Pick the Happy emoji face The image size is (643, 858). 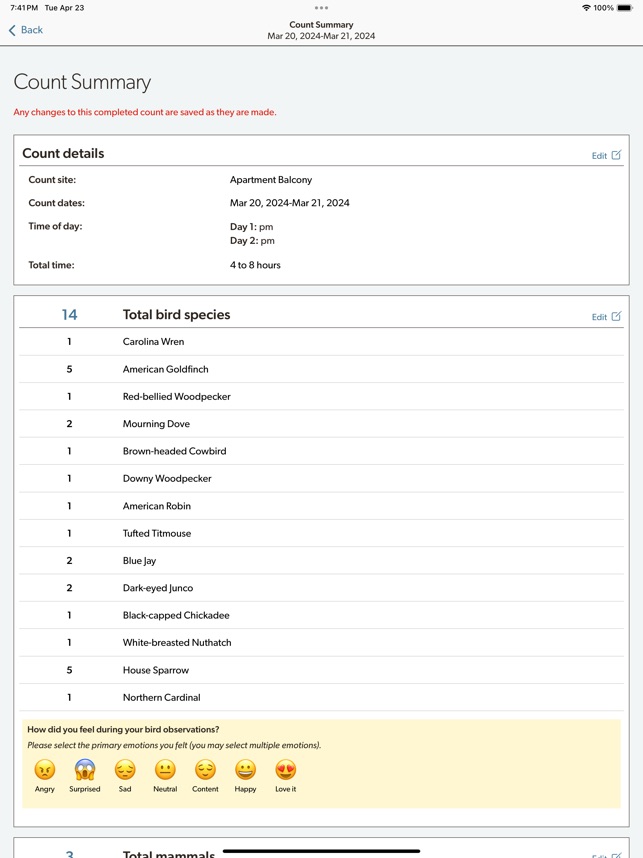pyautogui.click(x=245, y=770)
